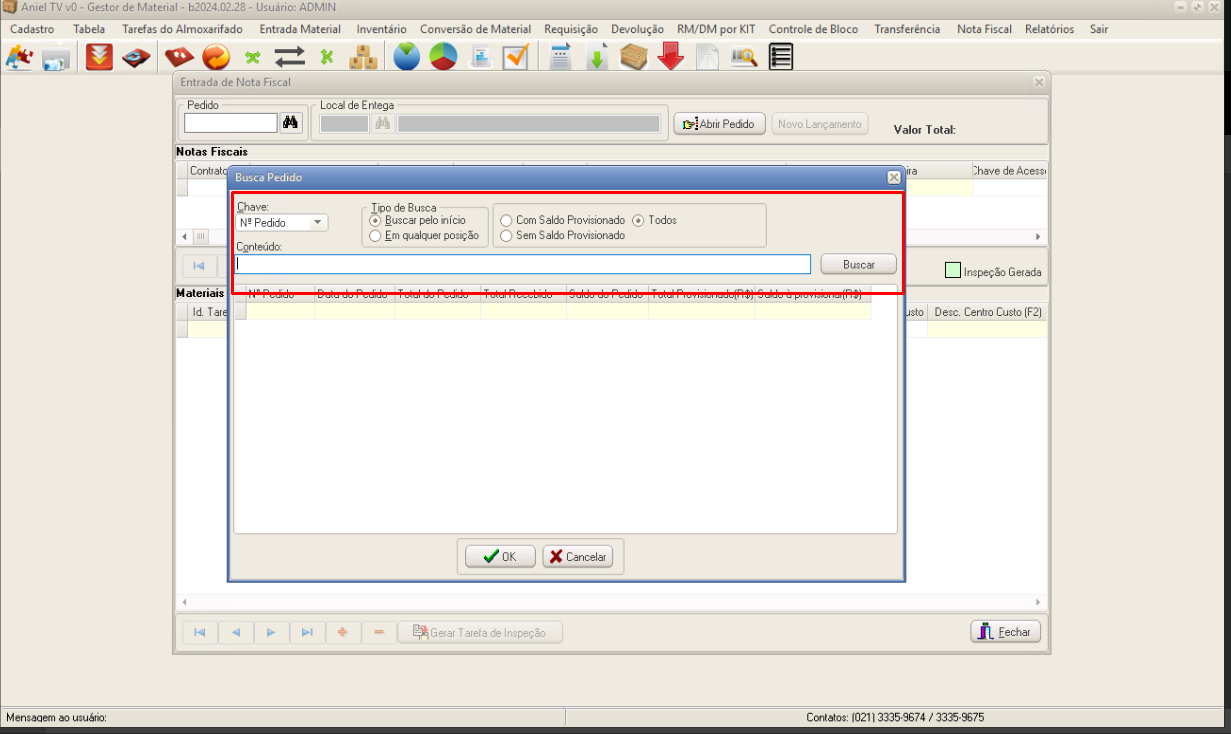Open the Inventário menu

pos(381,29)
